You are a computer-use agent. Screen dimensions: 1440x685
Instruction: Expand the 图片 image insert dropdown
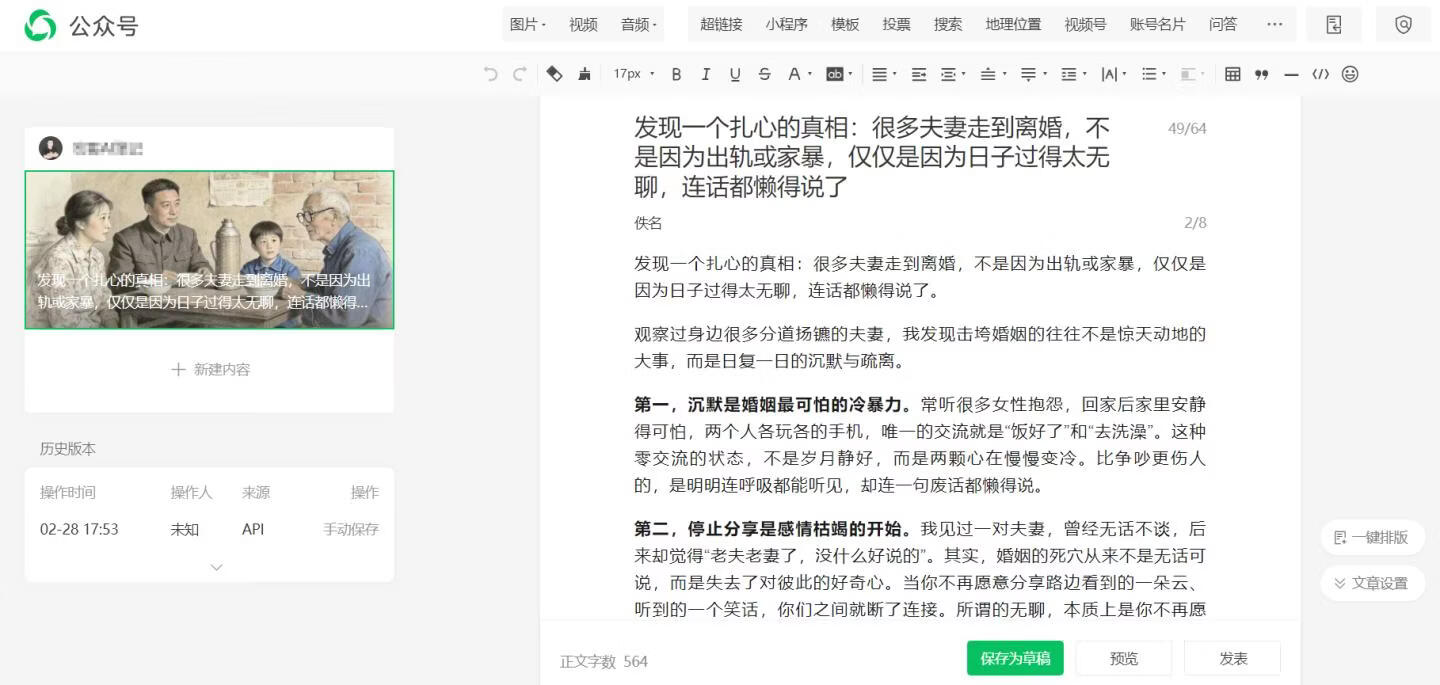click(529, 24)
